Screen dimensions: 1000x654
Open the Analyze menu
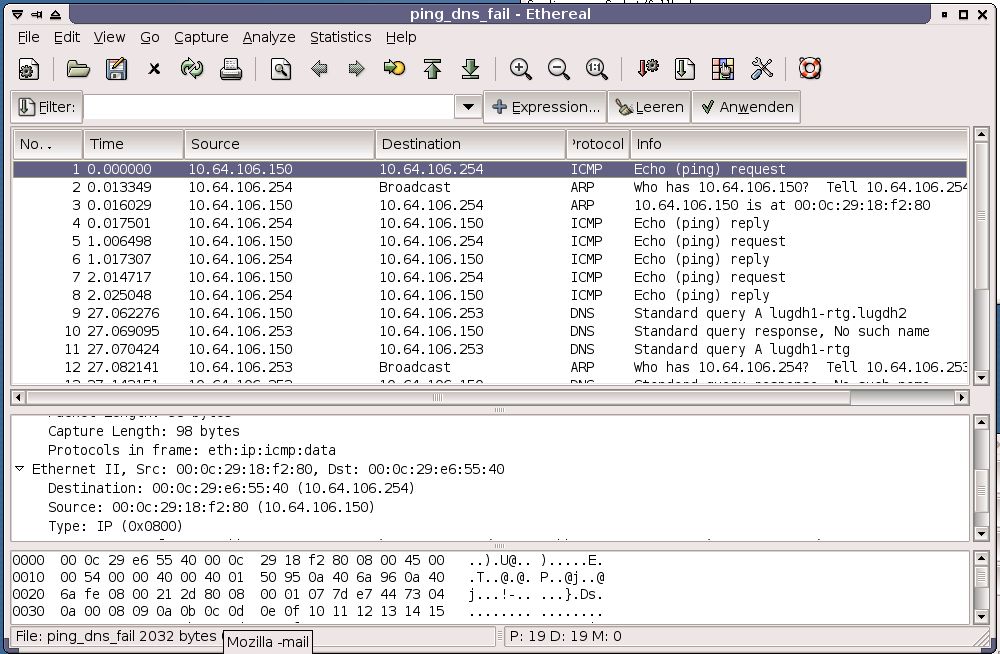pos(269,37)
